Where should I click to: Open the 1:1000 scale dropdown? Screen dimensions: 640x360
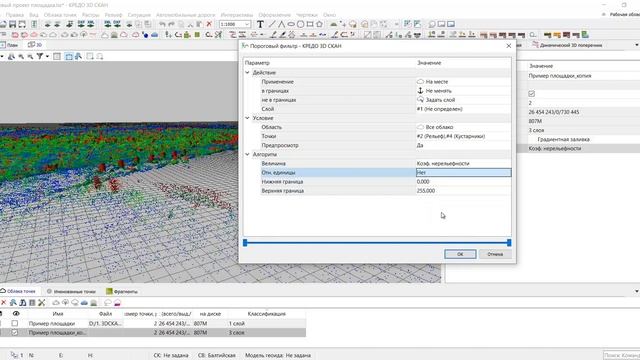pyautogui.click(x=247, y=24)
